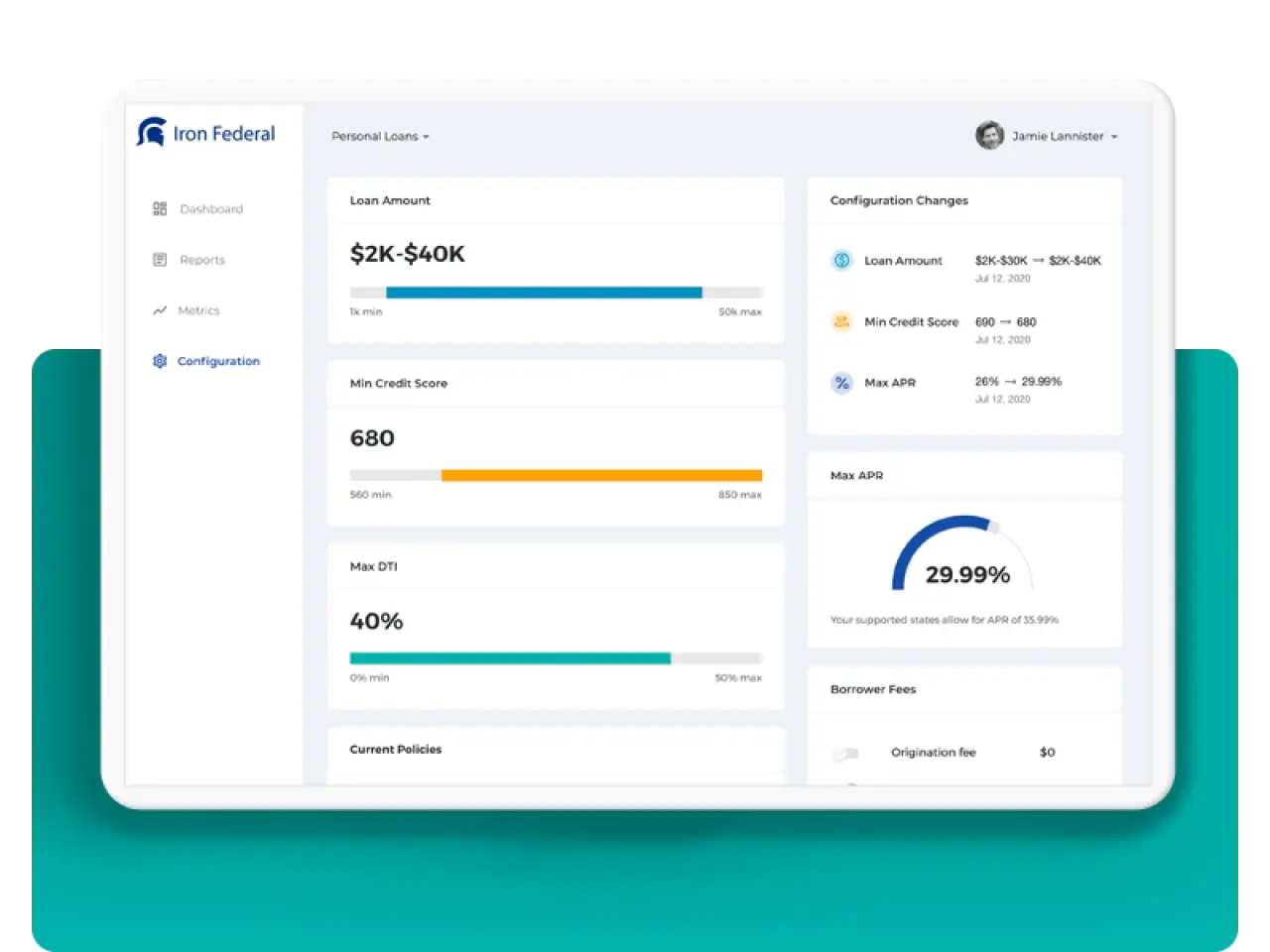
Task: Click the Loan Amount dollar icon
Action: pyautogui.click(x=841, y=261)
